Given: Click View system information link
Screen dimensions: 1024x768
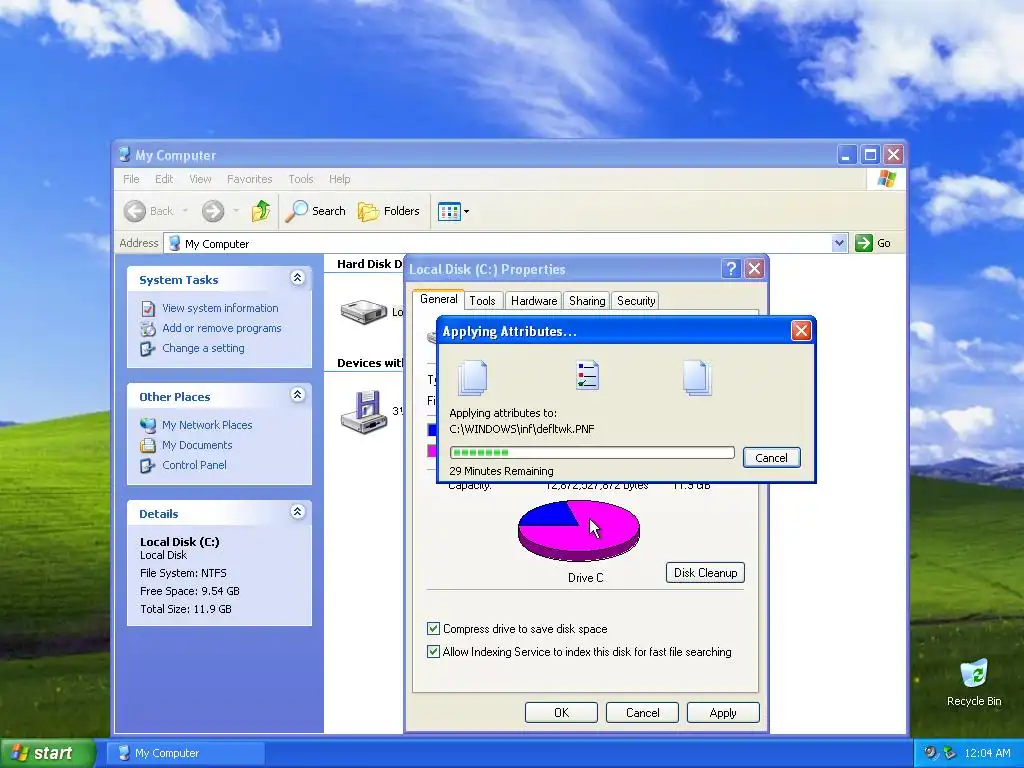Looking at the screenshot, I should tap(220, 308).
